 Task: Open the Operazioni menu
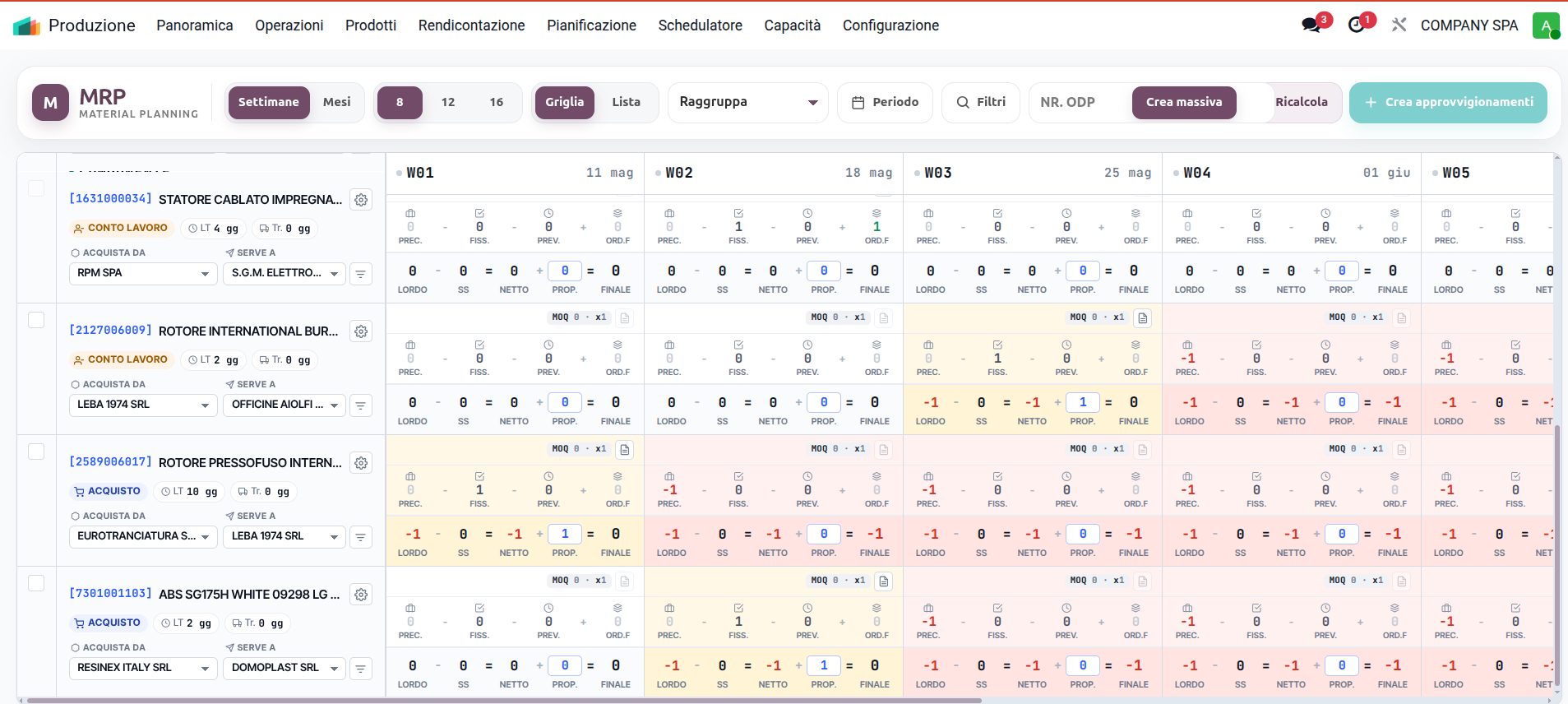pyautogui.click(x=289, y=25)
